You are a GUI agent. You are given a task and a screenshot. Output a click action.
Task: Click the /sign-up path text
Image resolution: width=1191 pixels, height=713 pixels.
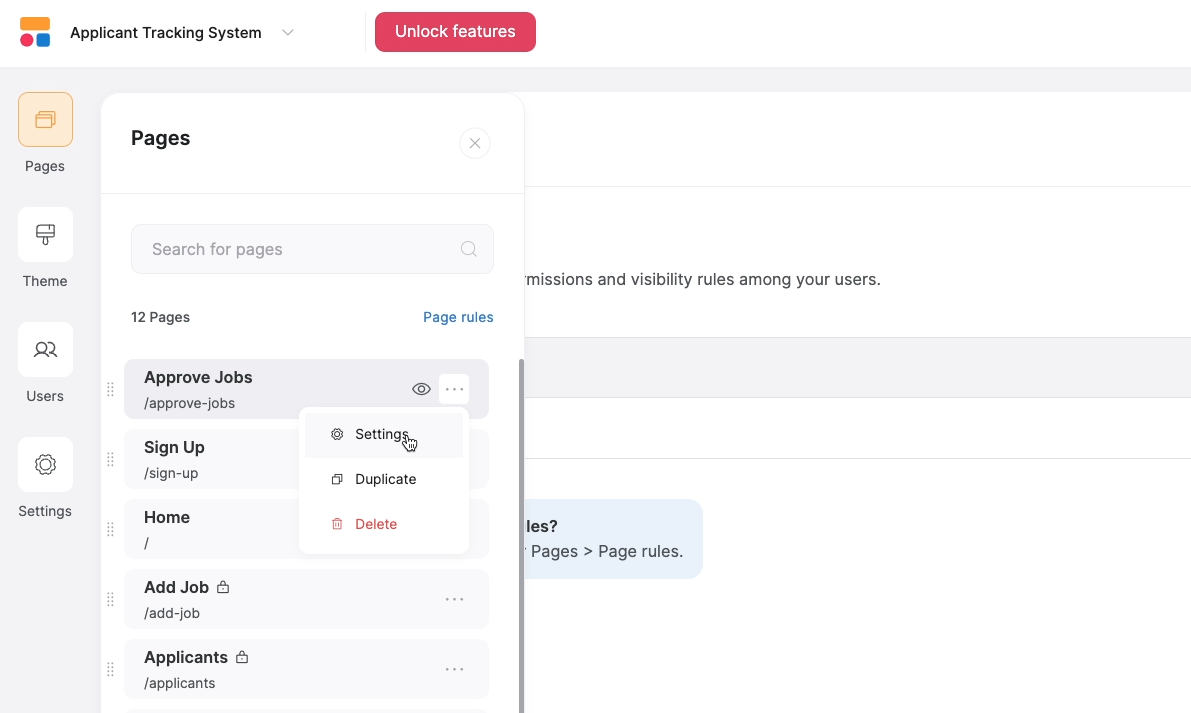[171, 473]
